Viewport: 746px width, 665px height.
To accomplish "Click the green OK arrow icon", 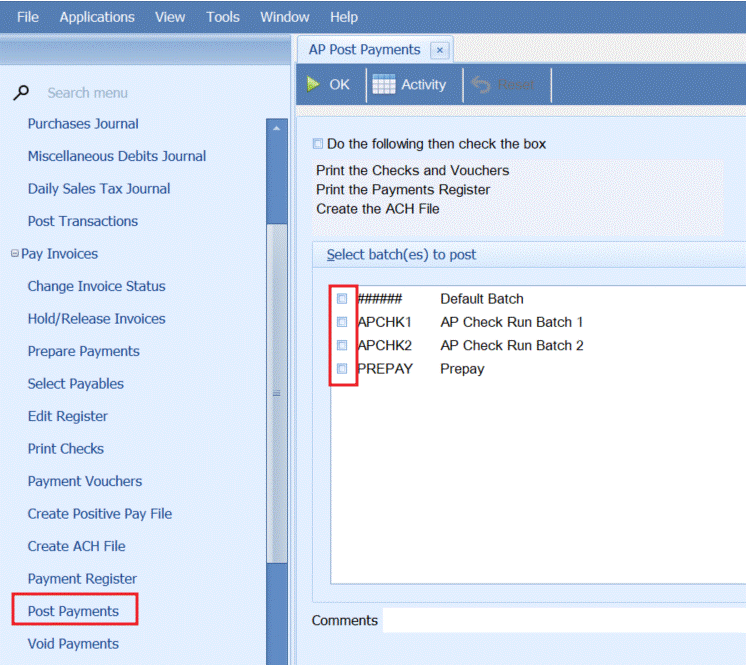I will tap(313, 85).
